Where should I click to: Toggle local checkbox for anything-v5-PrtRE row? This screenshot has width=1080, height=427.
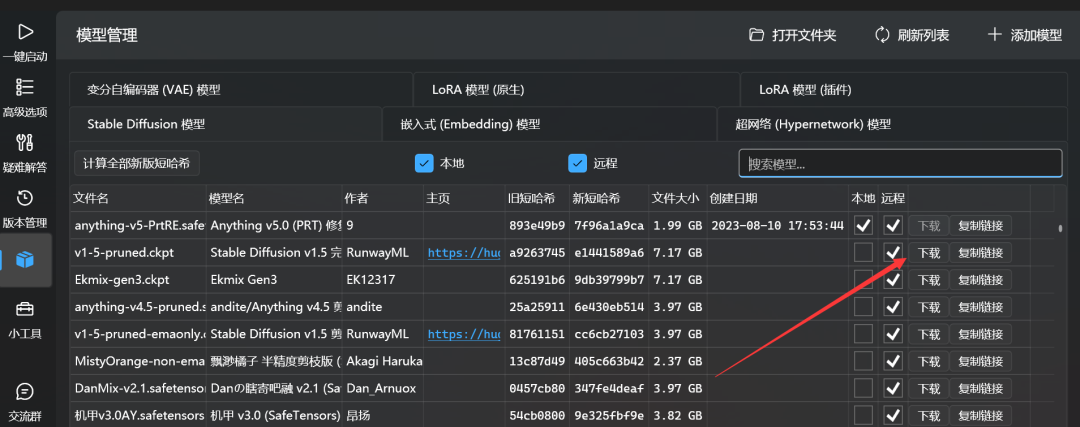coord(863,225)
